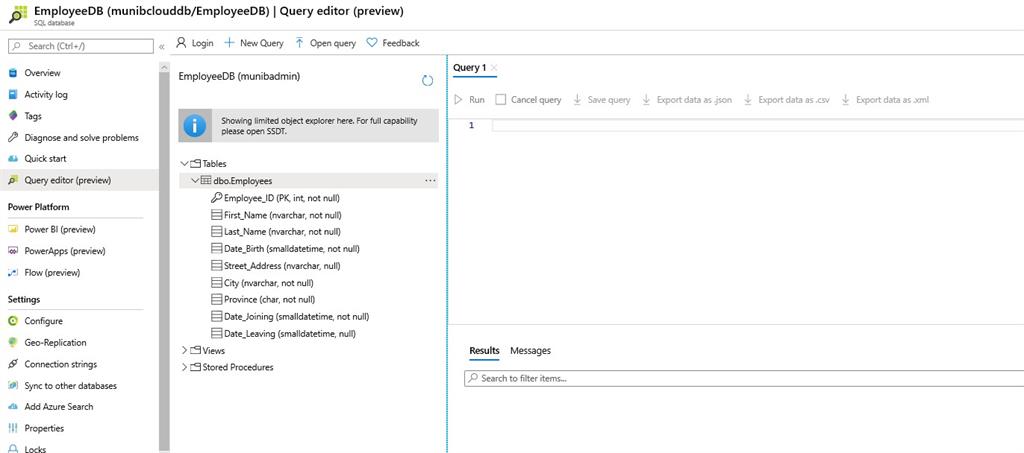Collapse the sidebar with the double chevron

(x=162, y=46)
